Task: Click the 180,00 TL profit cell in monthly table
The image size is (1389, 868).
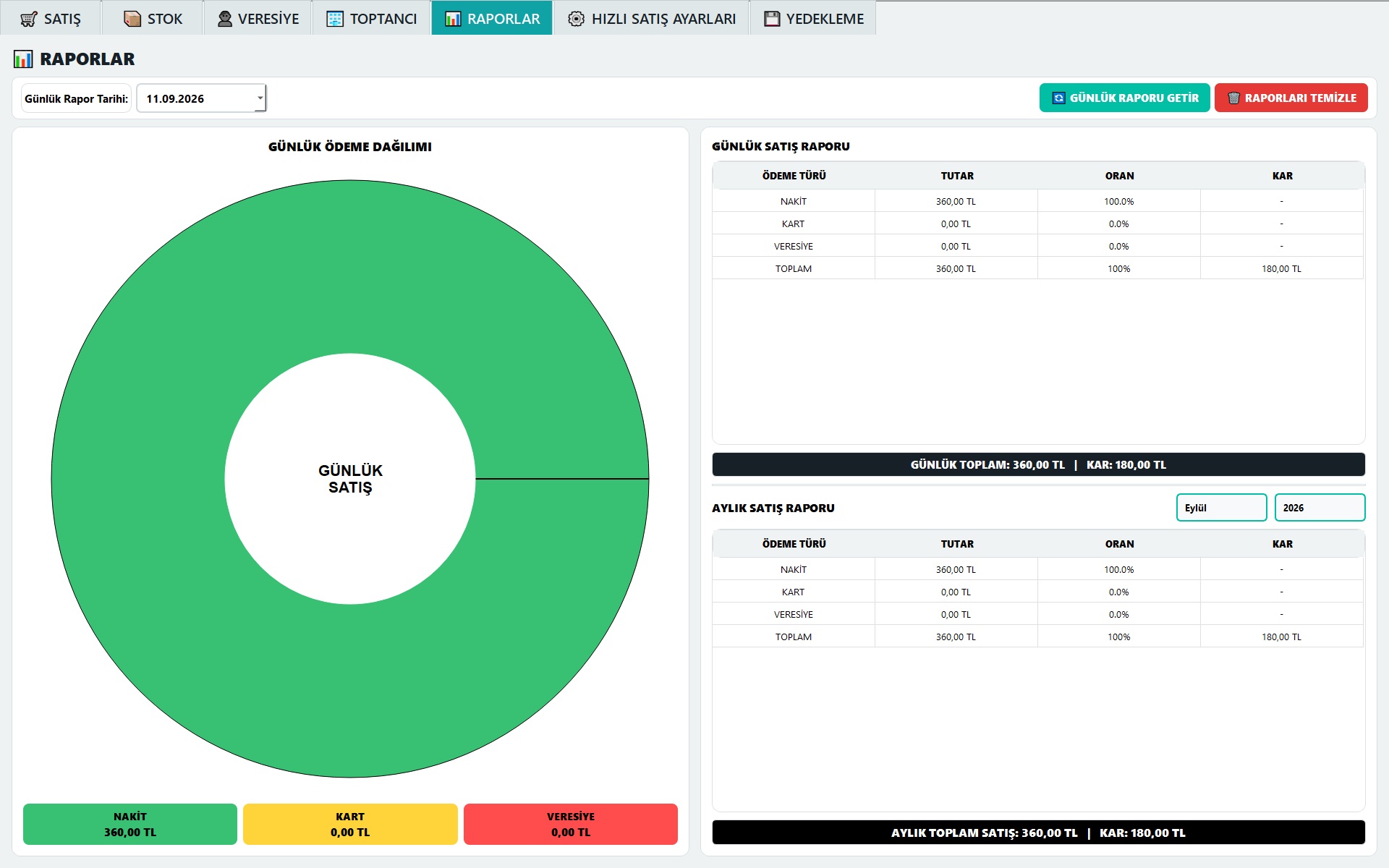Action: 1281,637
